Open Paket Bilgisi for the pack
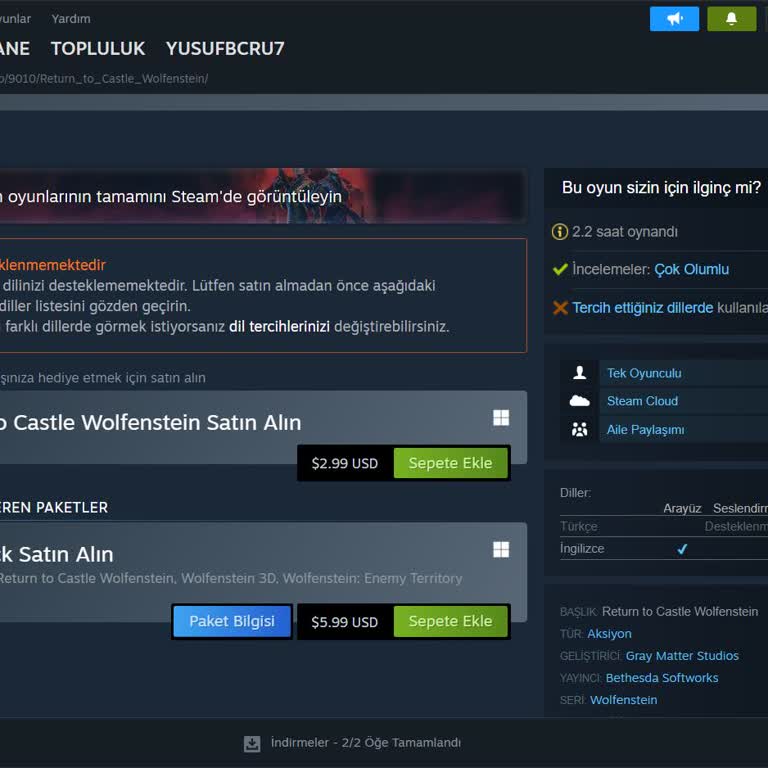This screenshot has width=768, height=768. pos(232,621)
